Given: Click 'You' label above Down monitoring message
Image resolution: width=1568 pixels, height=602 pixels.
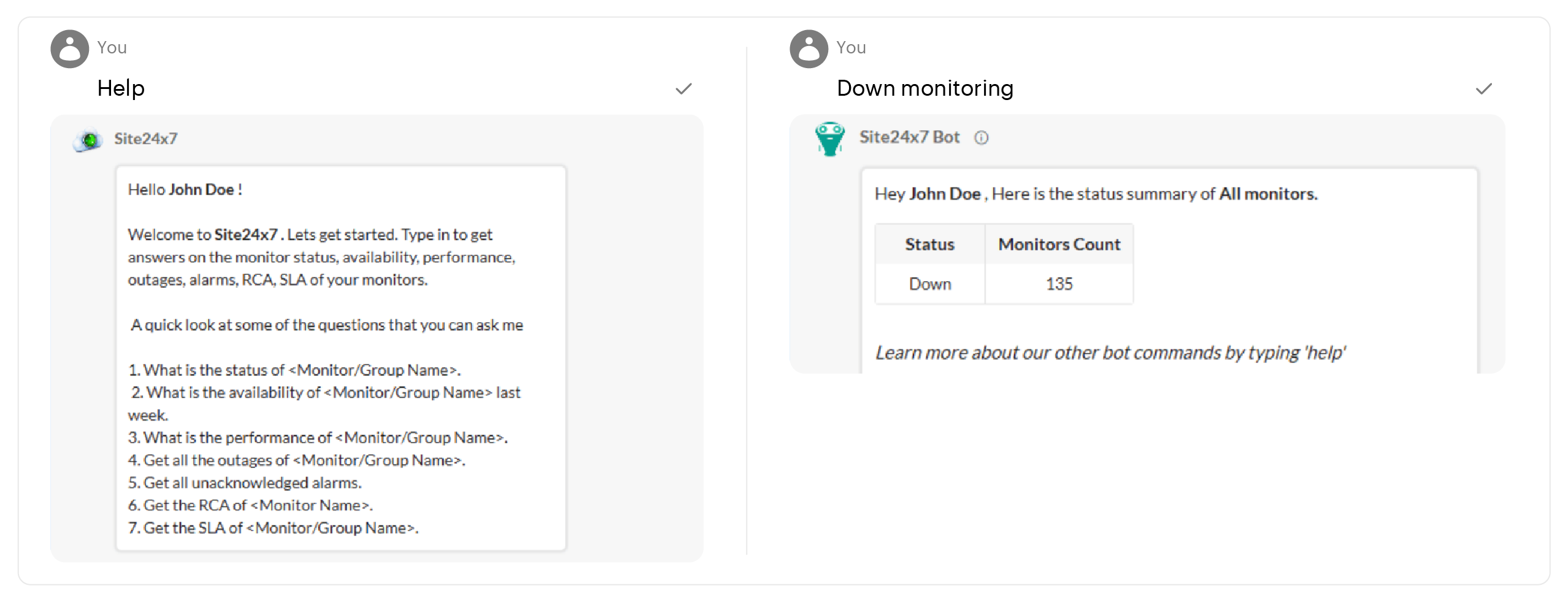Looking at the screenshot, I should pos(851,48).
